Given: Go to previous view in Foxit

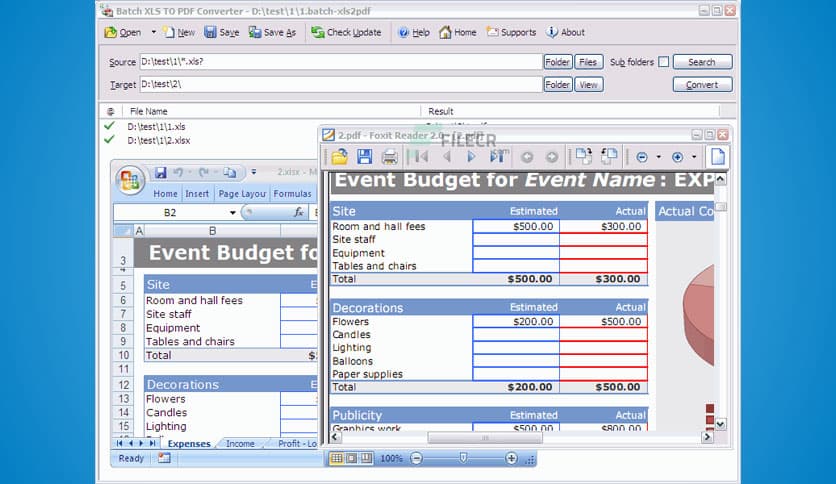Looking at the screenshot, I should click(x=527, y=157).
